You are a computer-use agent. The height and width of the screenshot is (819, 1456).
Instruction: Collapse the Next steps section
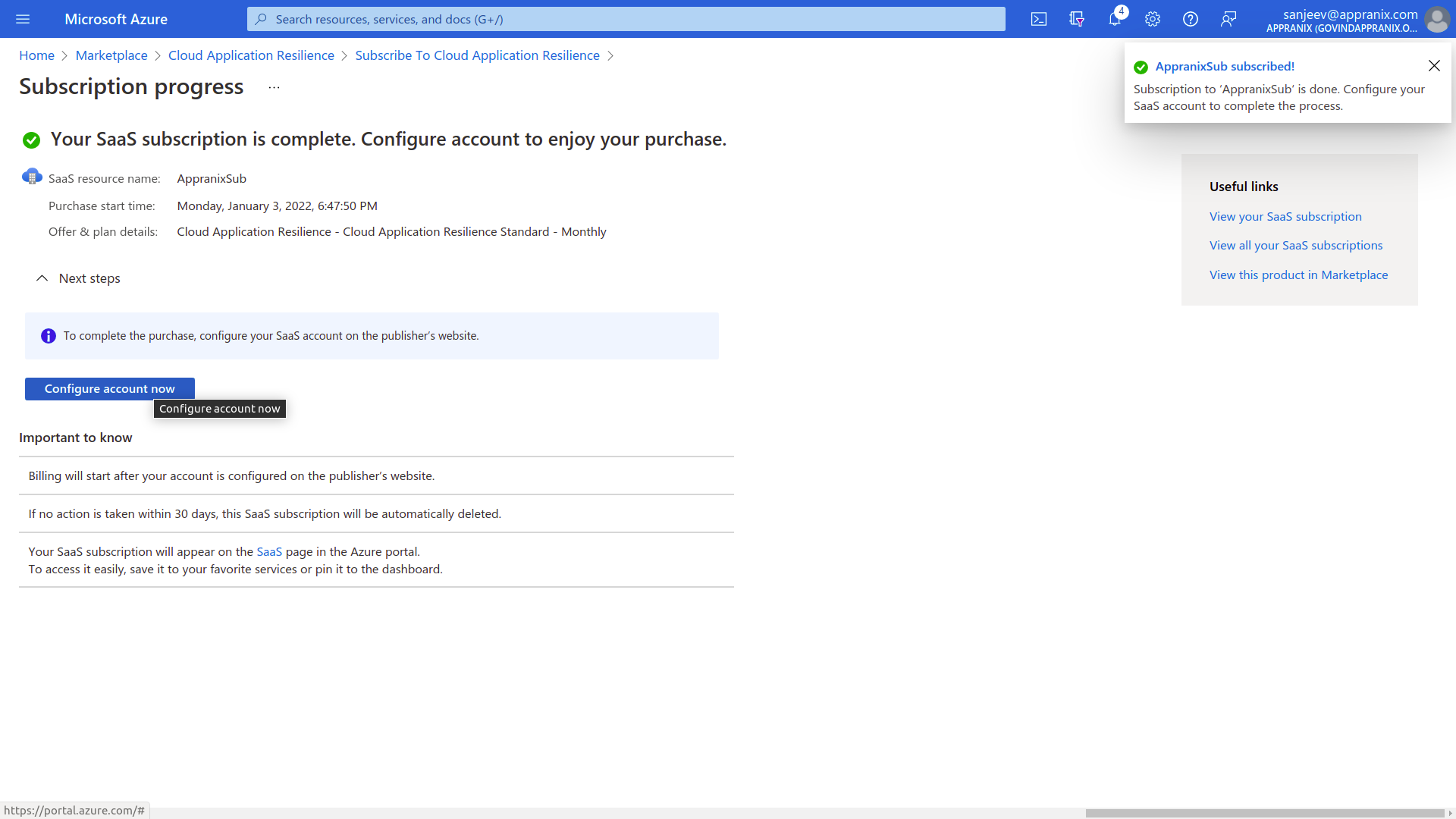(42, 278)
